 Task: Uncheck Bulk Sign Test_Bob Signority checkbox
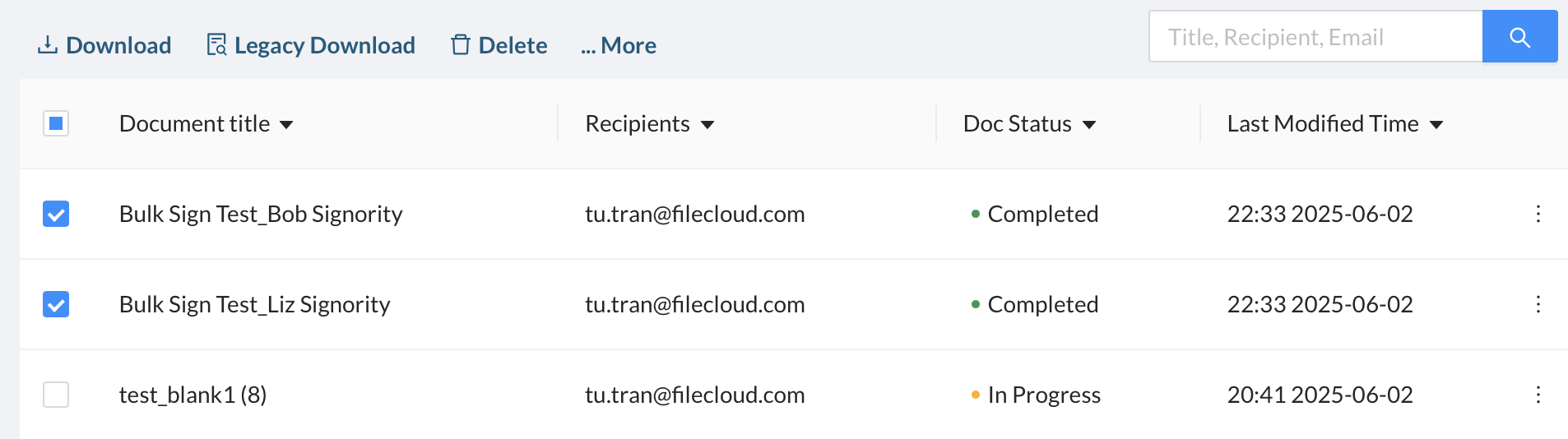(x=56, y=214)
